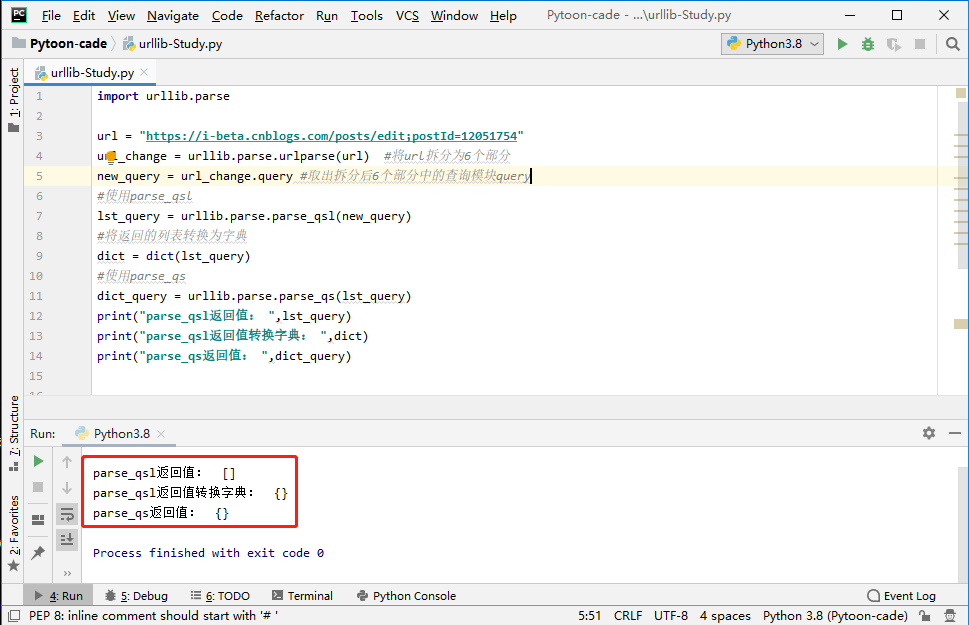Open Python 3.8 interpreter selector in status bar
The width and height of the screenshot is (969, 625).
click(x=835, y=616)
